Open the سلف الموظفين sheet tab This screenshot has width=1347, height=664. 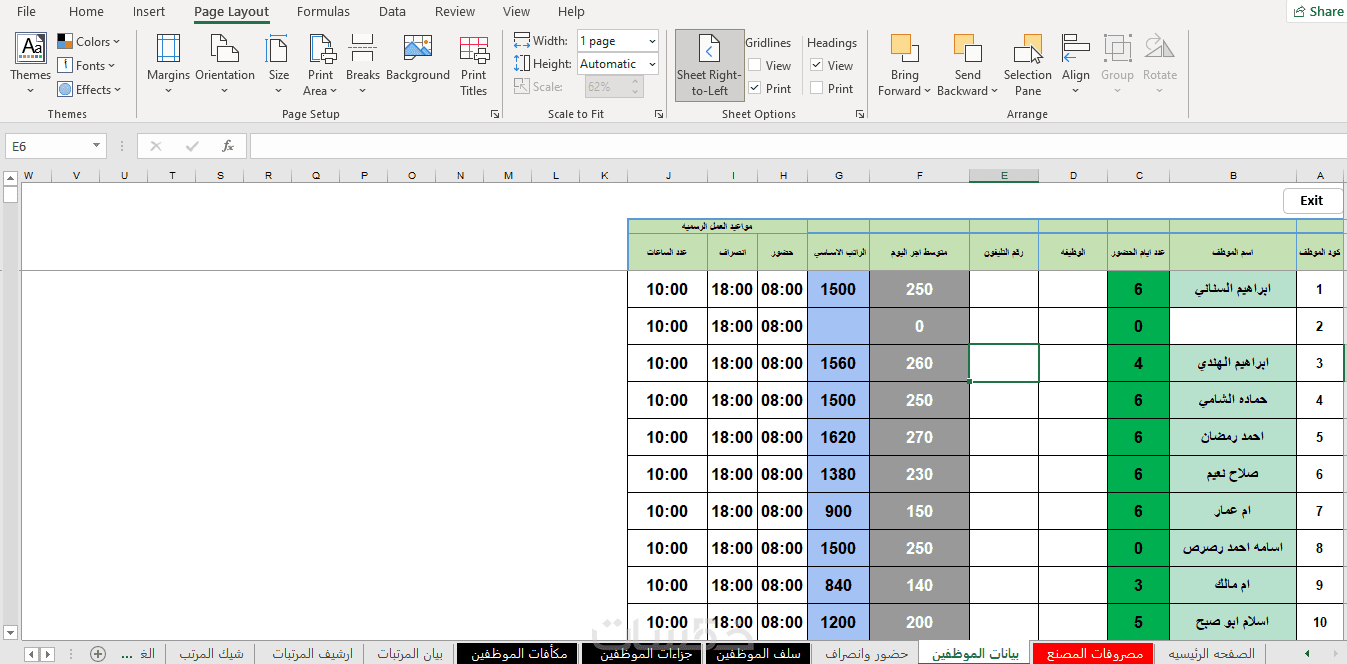click(x=760, y=654)
